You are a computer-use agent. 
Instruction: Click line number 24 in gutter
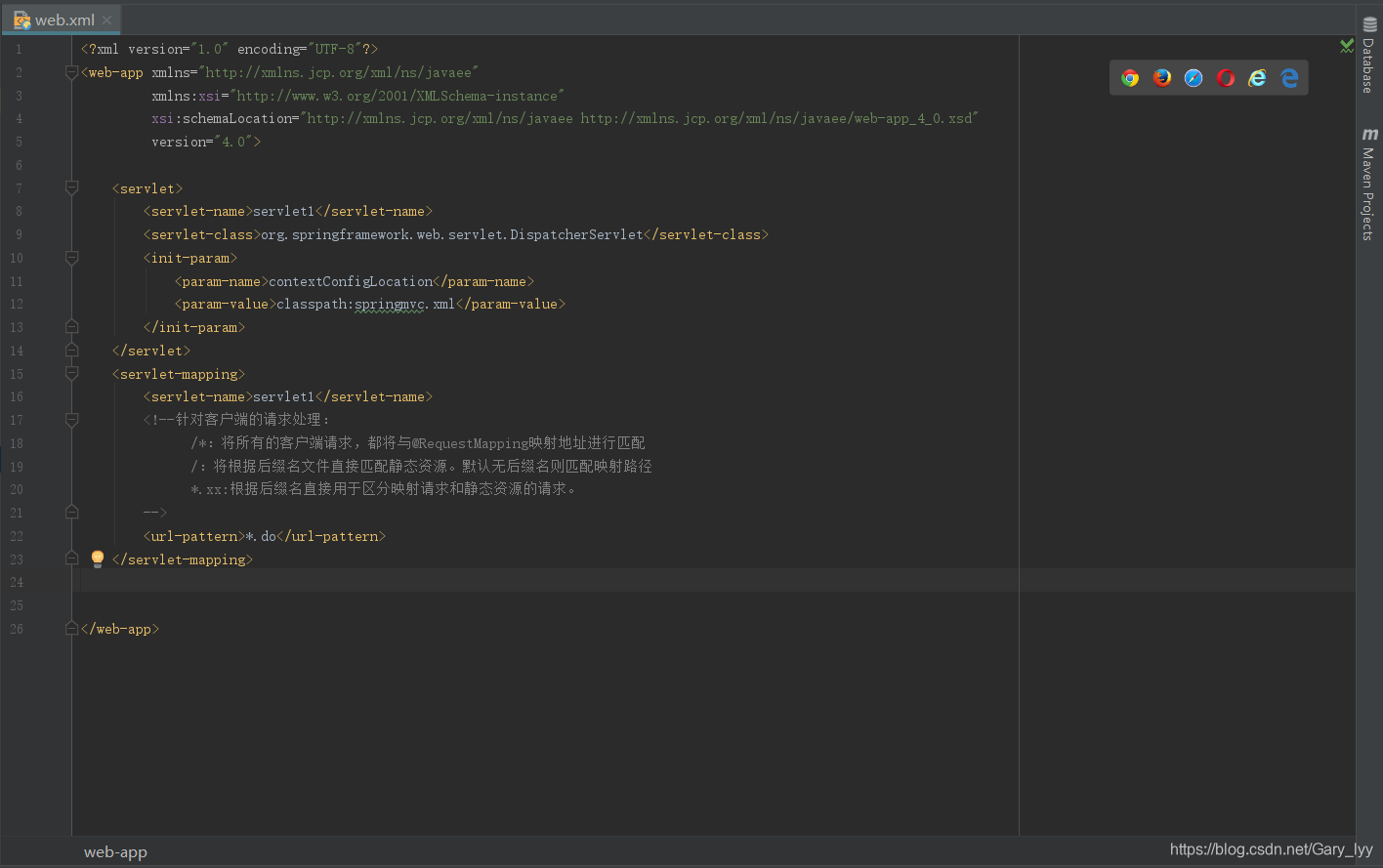pyautogui.click(x=17, y=582)
